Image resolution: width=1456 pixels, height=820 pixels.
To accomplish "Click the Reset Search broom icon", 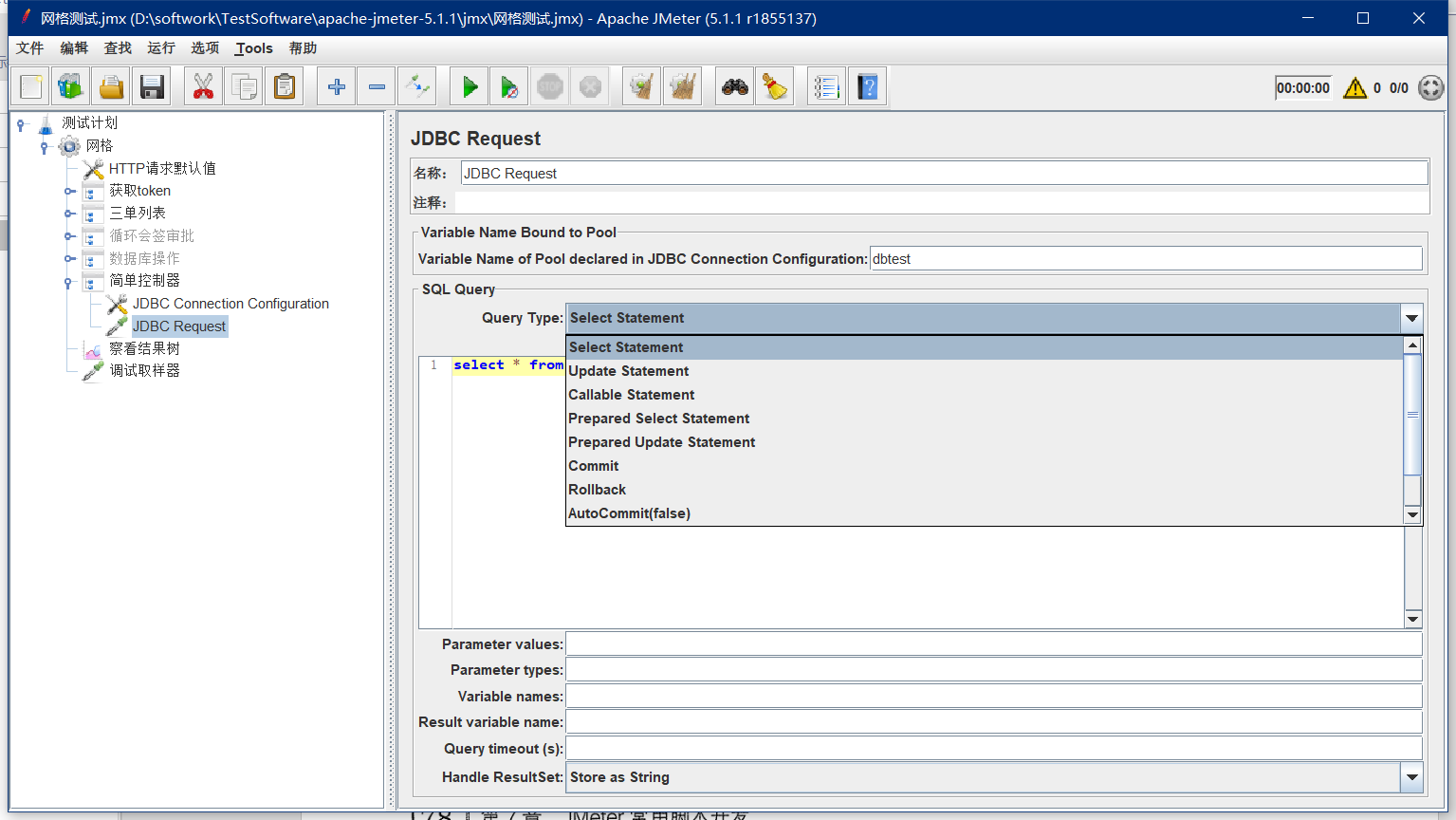I will pyautogui.click(x=775, y=87).
